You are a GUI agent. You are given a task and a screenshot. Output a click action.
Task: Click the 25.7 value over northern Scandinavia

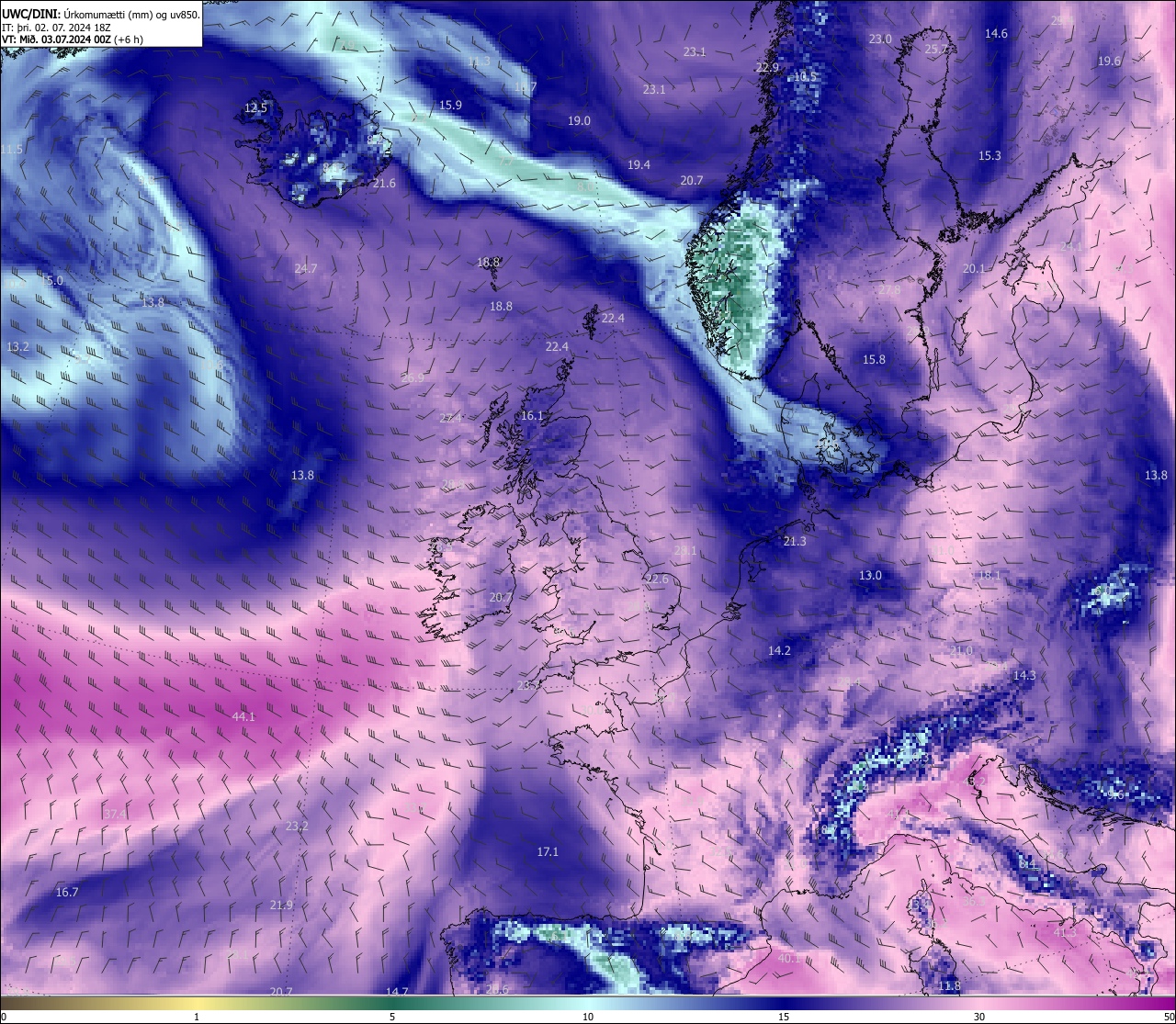[x=936, y=50]
